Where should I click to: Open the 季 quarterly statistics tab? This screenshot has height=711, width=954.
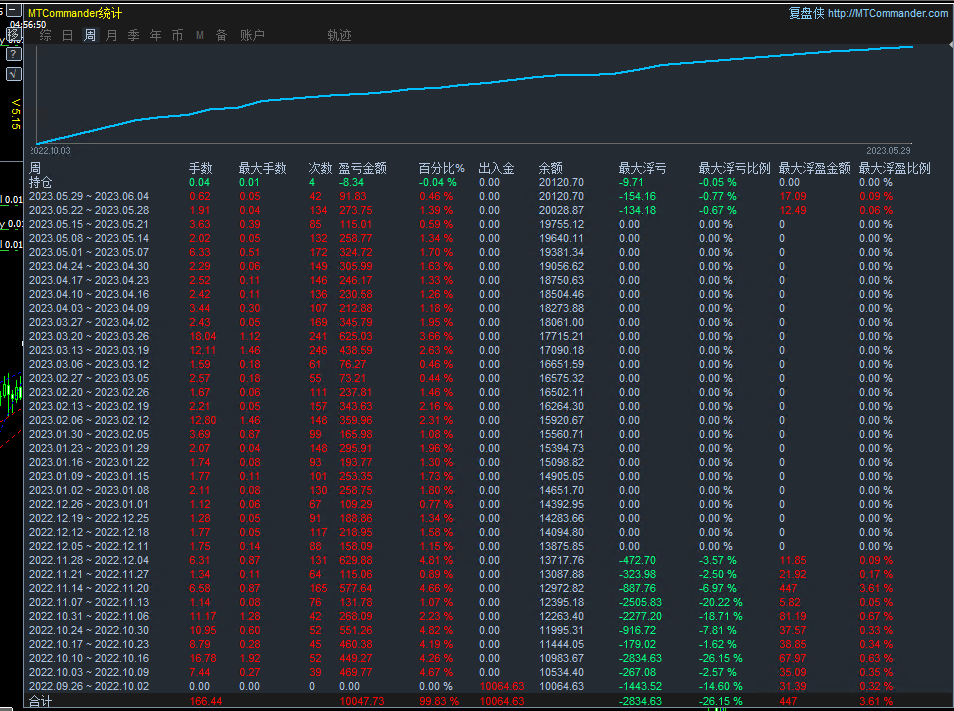(133, 36)
